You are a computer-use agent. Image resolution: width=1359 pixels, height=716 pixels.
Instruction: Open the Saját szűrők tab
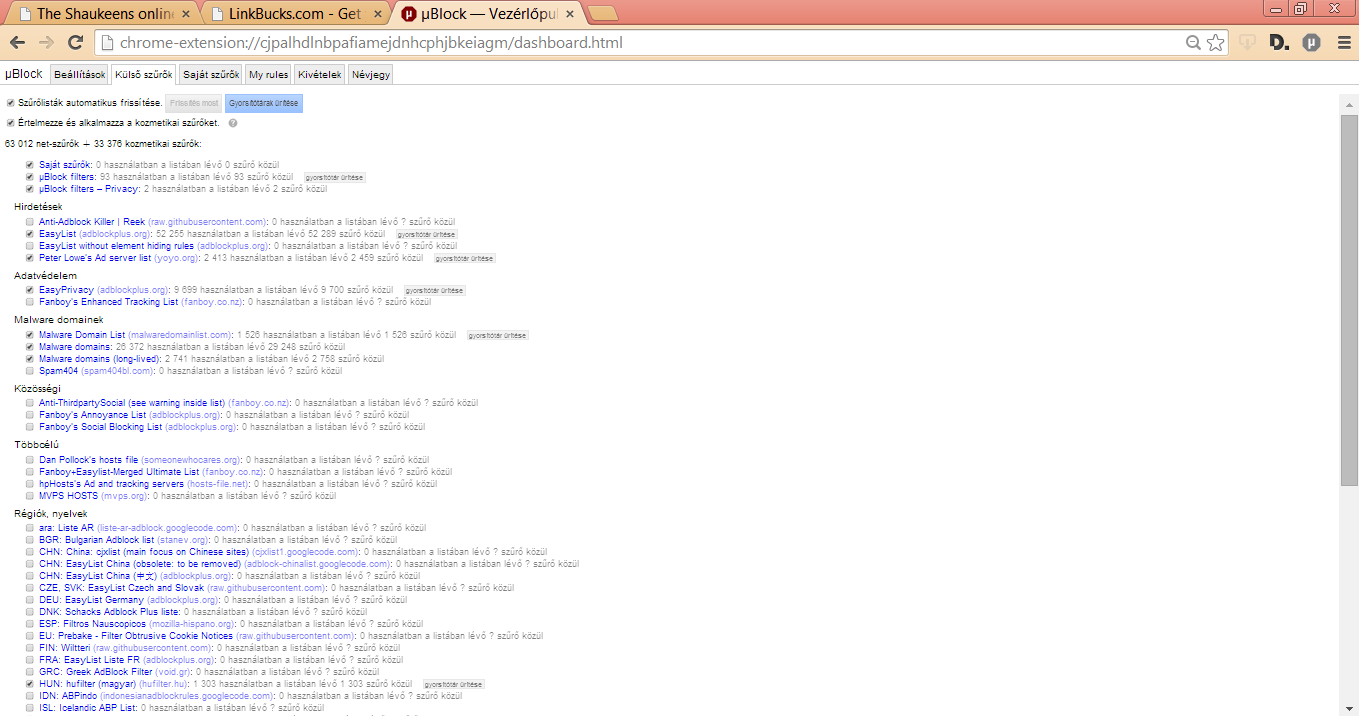(x=210, y=75)
